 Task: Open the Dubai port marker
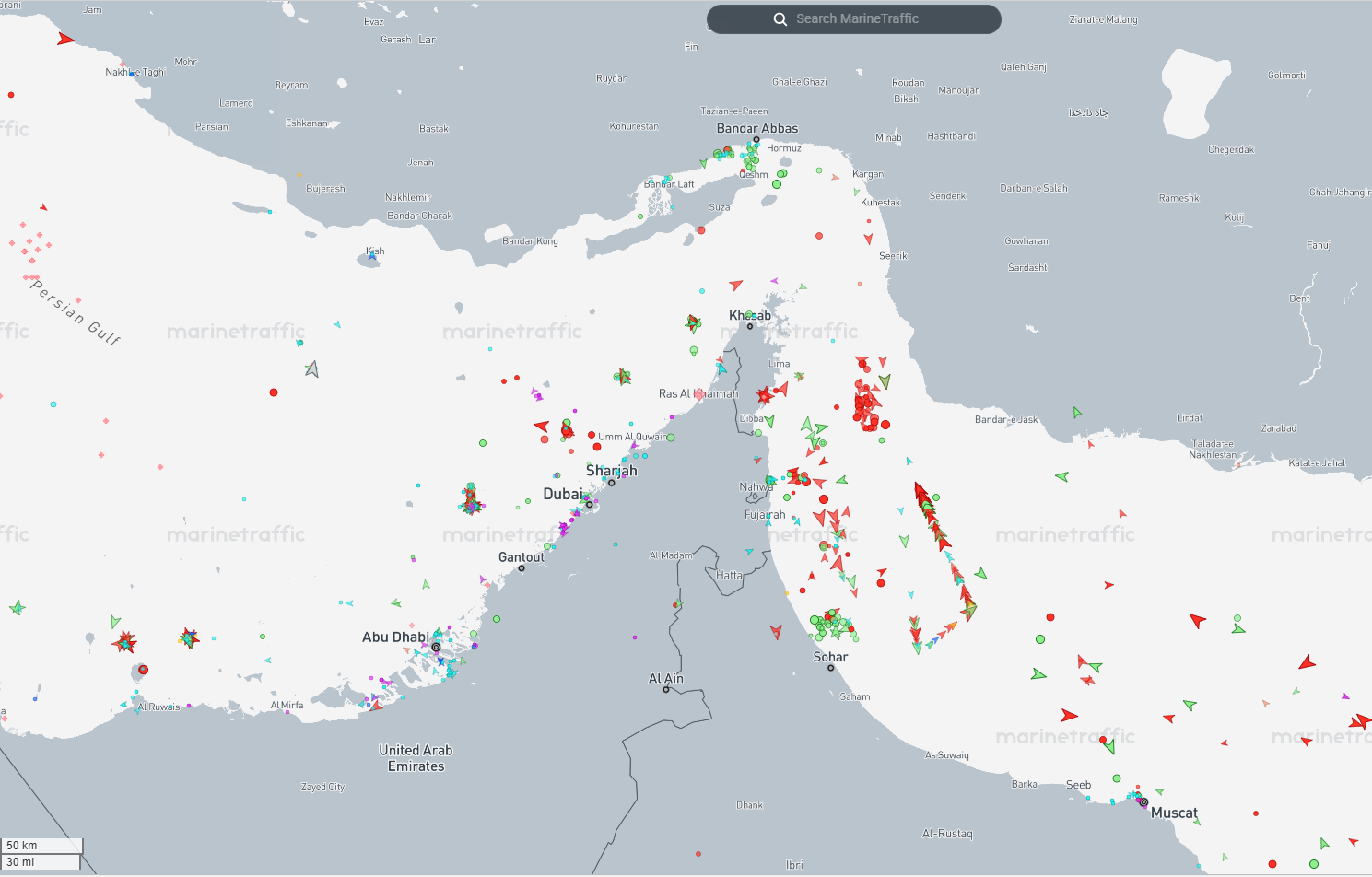590,504
